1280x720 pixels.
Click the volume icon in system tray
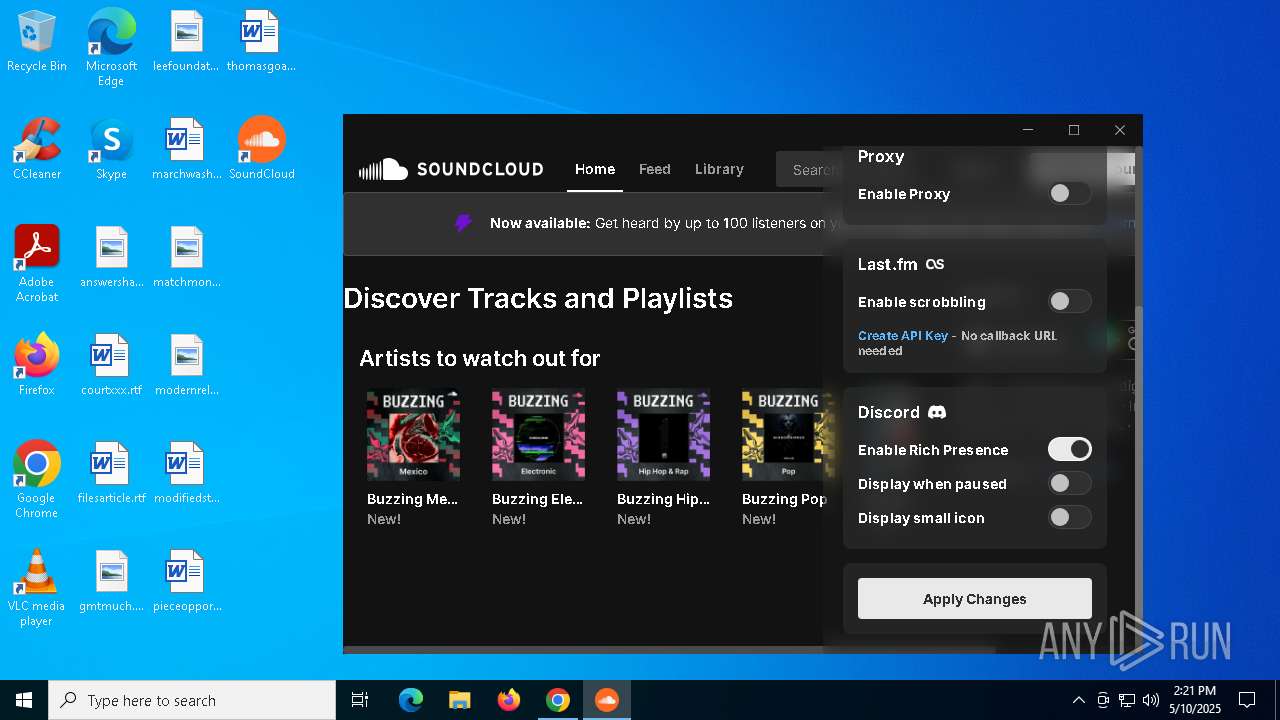point(1151,700)
